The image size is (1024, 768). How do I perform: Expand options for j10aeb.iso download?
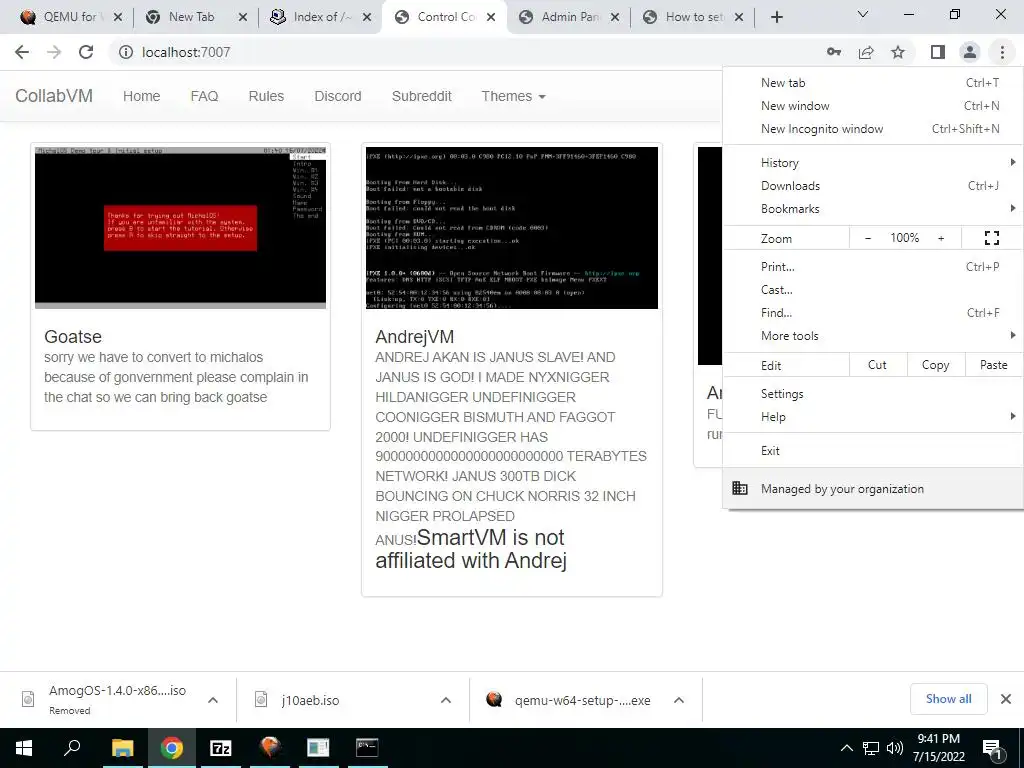446,700
